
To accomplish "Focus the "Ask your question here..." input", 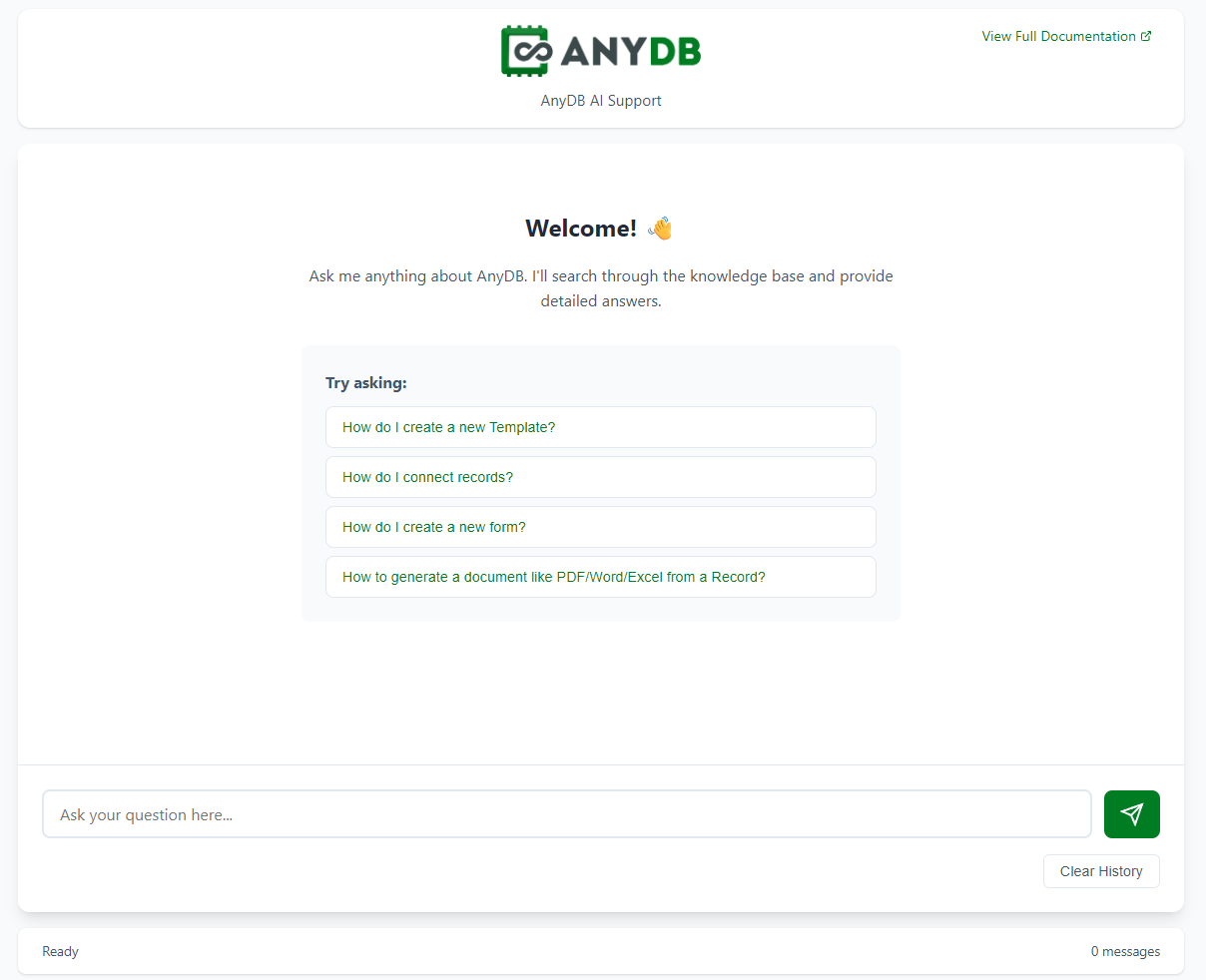I will pyautogui.click(x=566, y=814).
